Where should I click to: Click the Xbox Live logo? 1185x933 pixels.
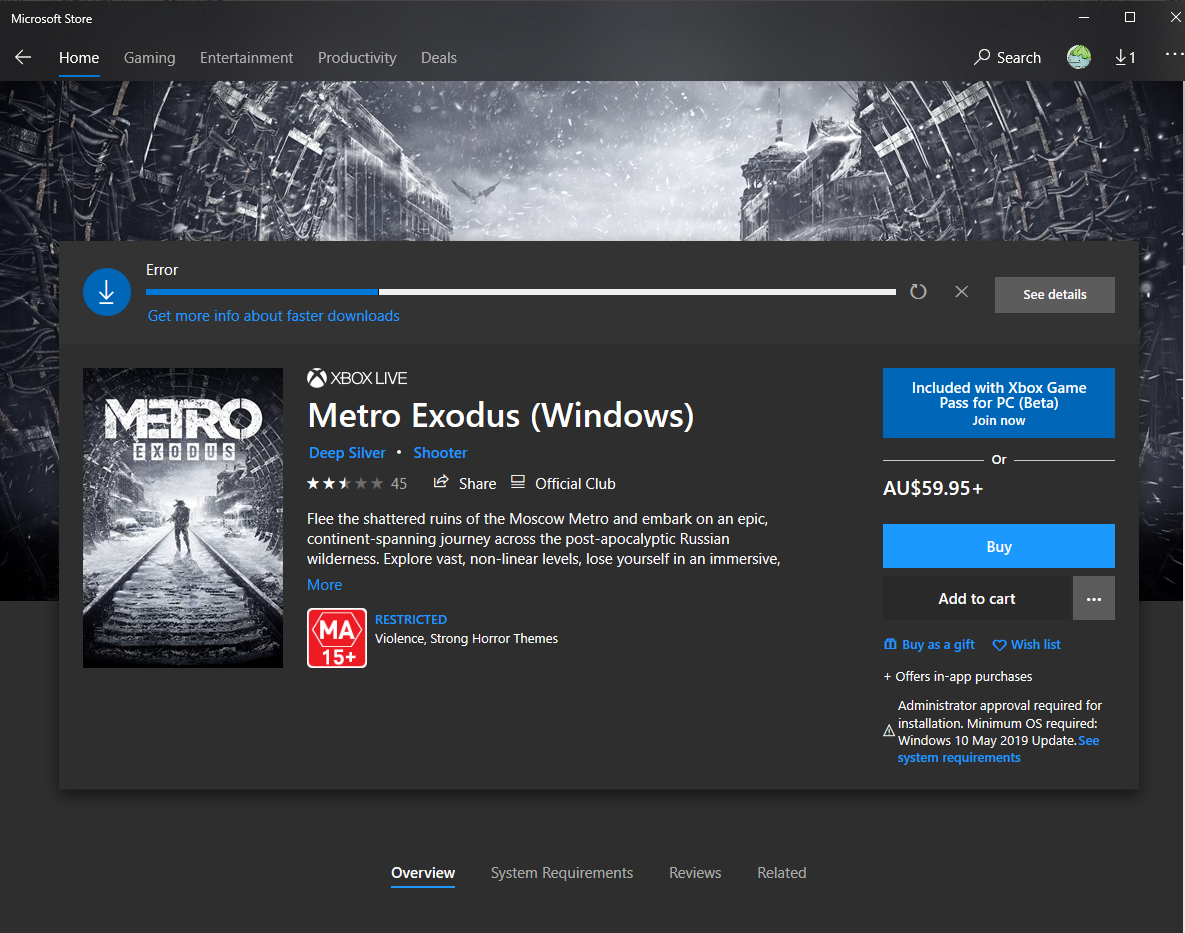point(357,378)
